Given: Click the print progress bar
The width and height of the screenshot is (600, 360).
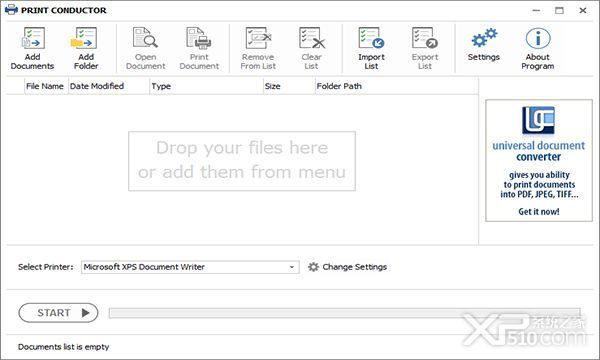Looking at the screenshot, I should click(x=344, y=313).
